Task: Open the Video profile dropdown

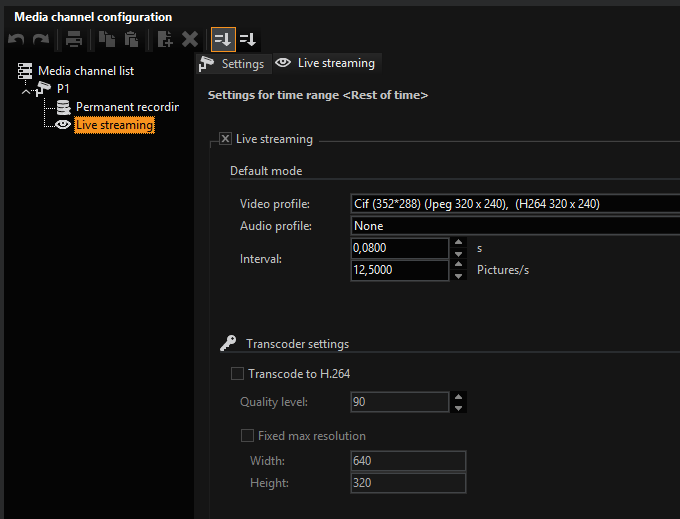Action: (x=514, y=204)
